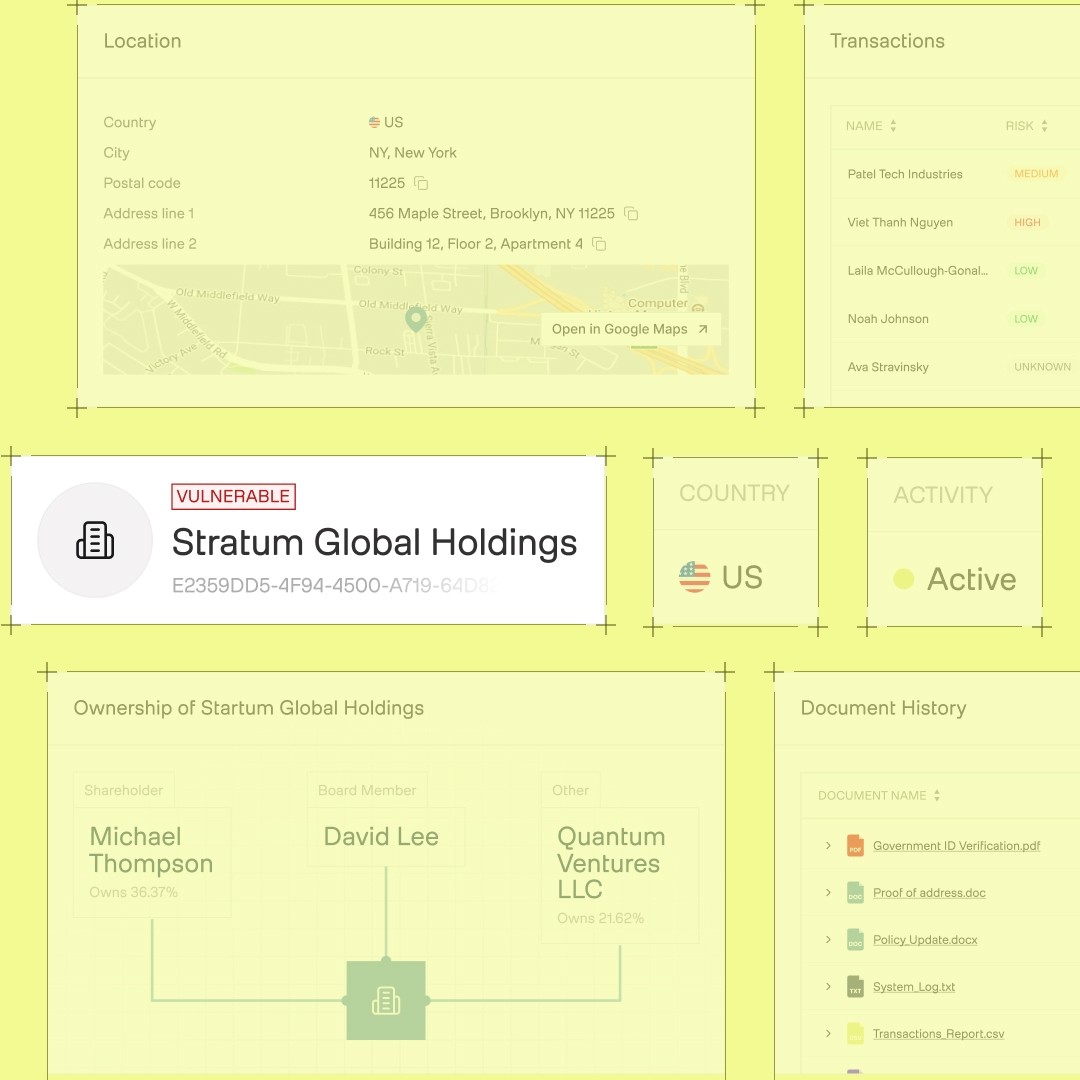Expand Transactions_Report.csv row
The height and width of the screenshot is (1080, 1080).
[828, 1033]
